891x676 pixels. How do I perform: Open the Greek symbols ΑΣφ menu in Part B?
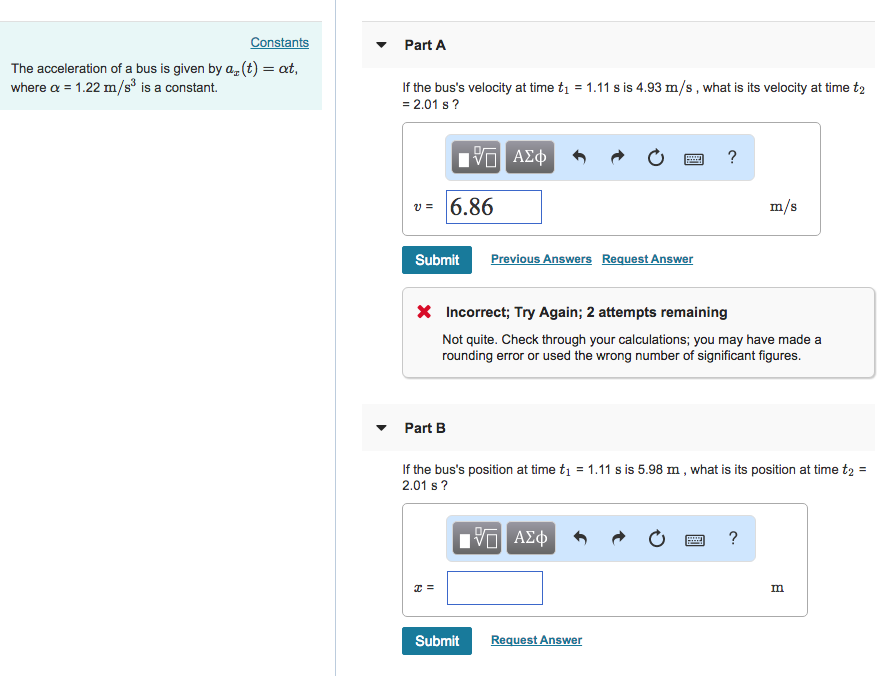[x=530, y=538]
